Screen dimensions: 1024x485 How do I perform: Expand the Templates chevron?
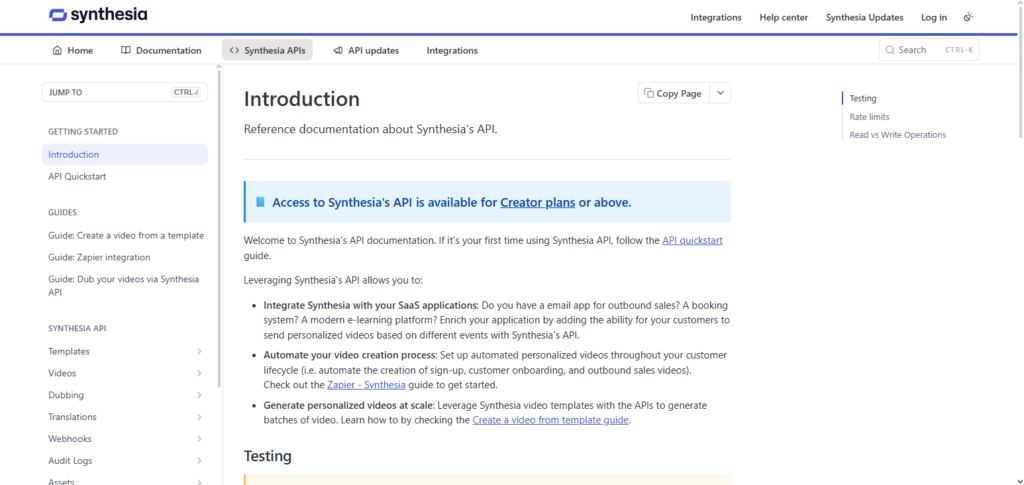click(199, 351)
